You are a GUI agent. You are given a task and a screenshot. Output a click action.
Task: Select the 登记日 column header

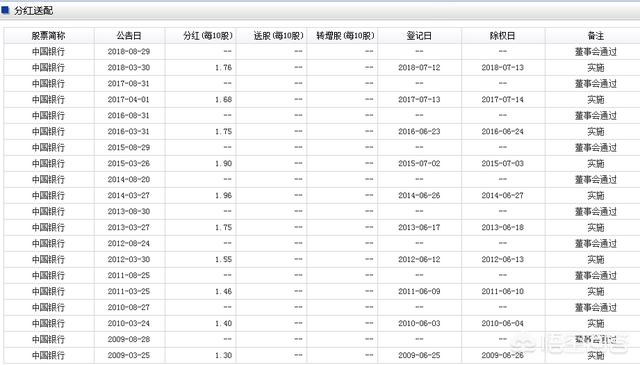tap(419, 36)
